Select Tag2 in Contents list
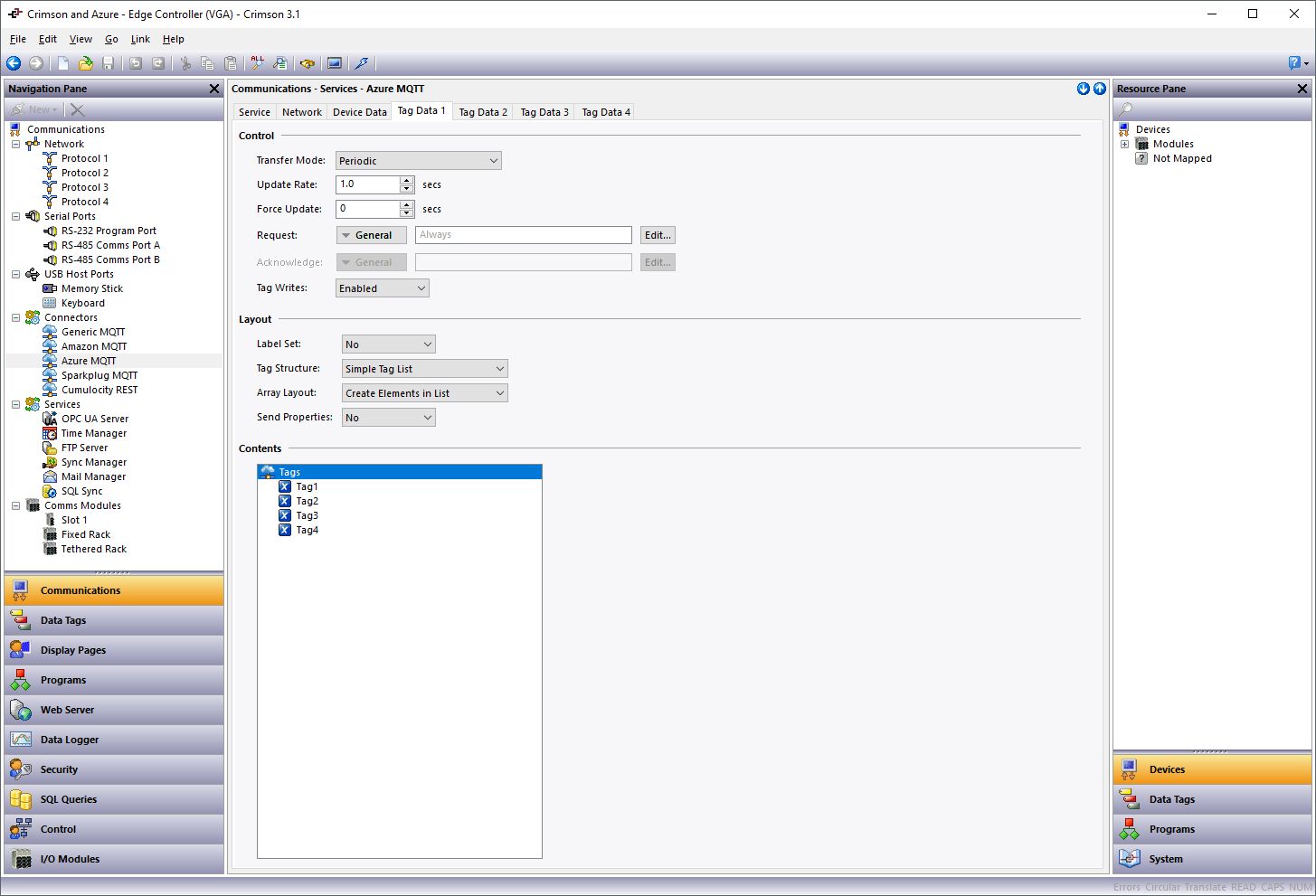 coord(308,501)
